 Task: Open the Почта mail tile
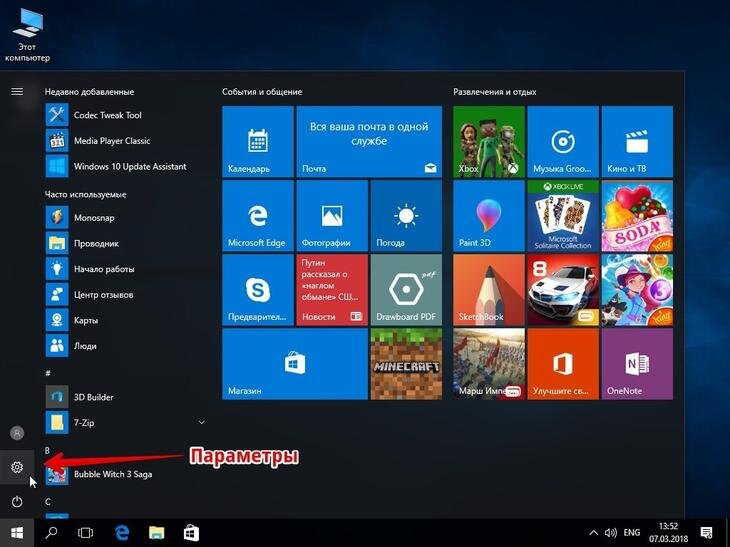[369, 142]
